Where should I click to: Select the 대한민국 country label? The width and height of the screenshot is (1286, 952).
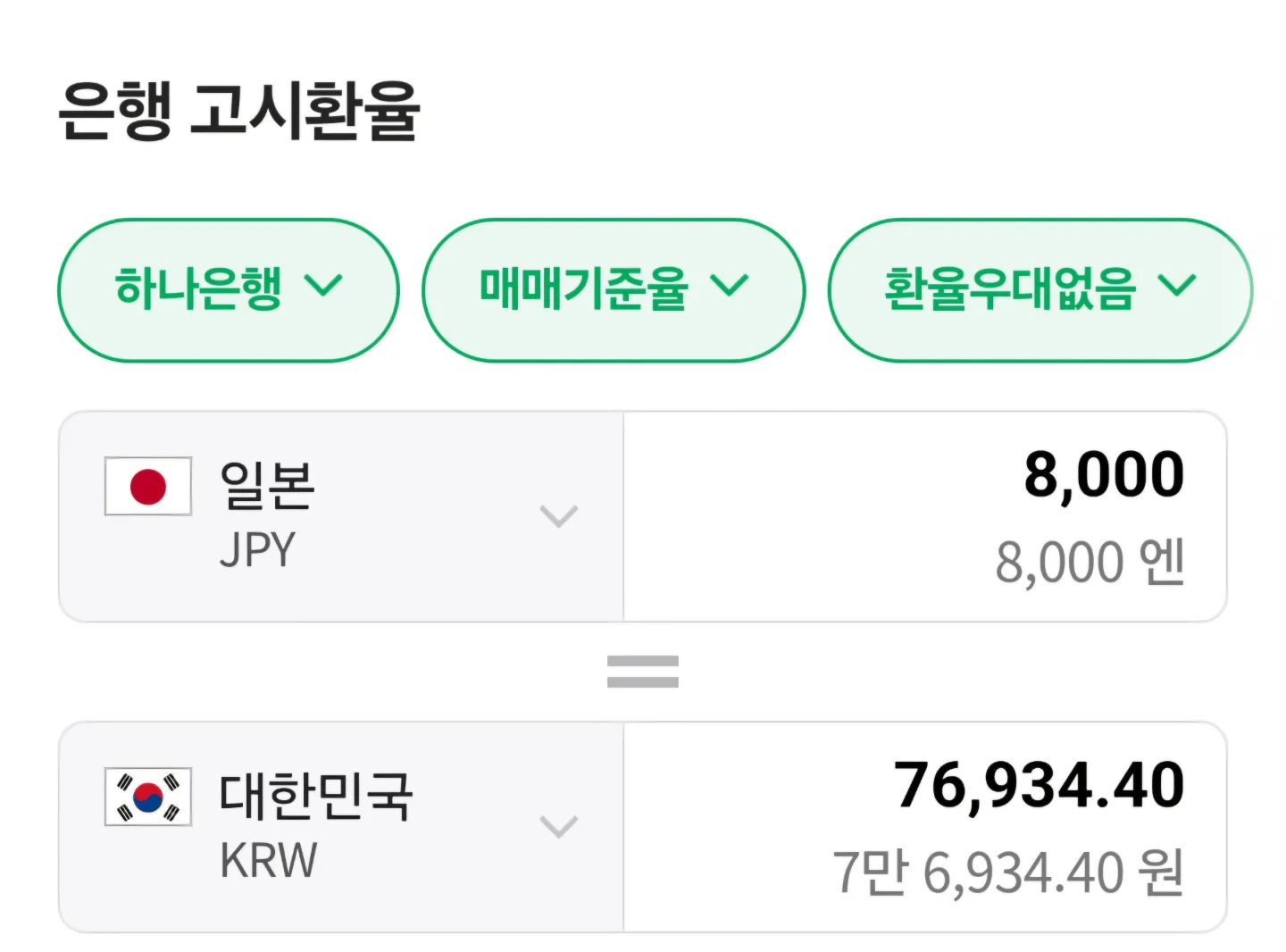point(316,797)
